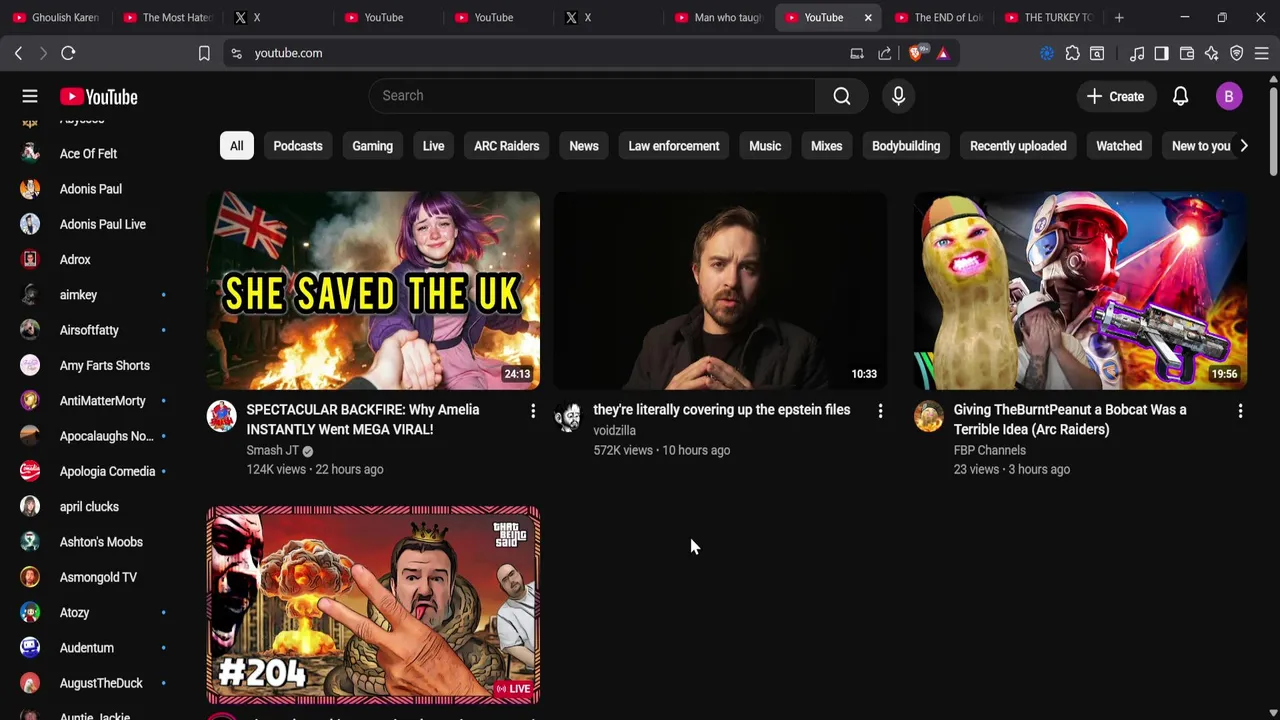Viewport: 1280px width, 720px height.
Task: Play the epstein files video thumbnail
Action: pyautogui.click(x=720, y=290)
